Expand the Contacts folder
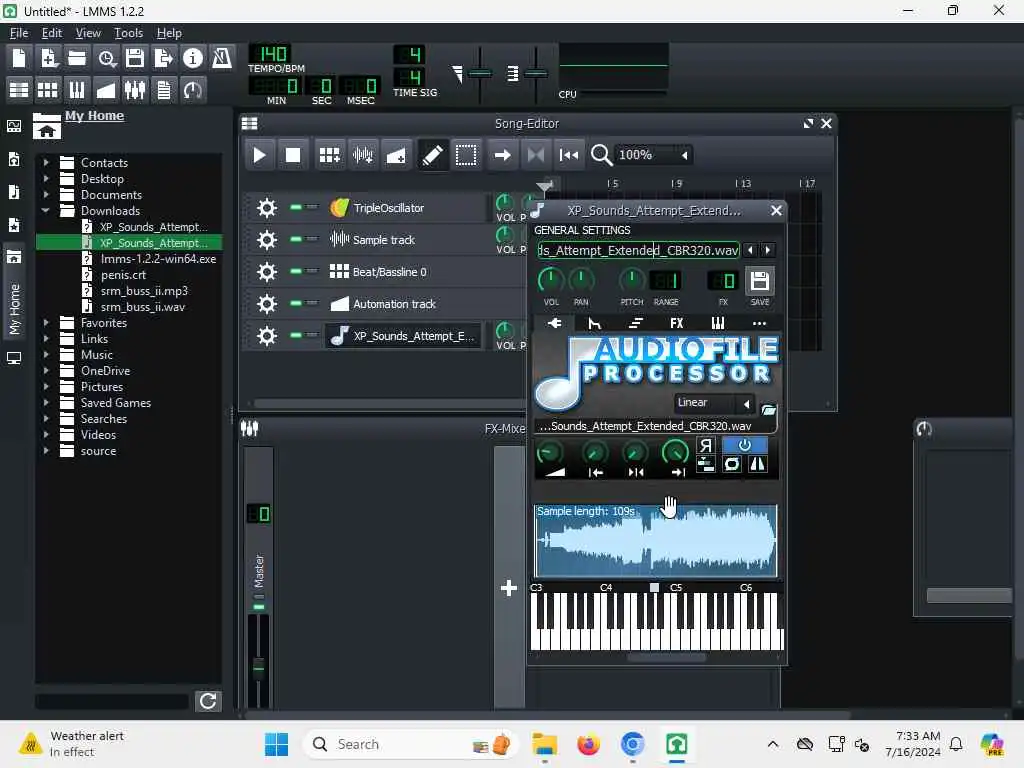Image resolution: width=1024 pixels, height=768 pixels. [46, 162]
